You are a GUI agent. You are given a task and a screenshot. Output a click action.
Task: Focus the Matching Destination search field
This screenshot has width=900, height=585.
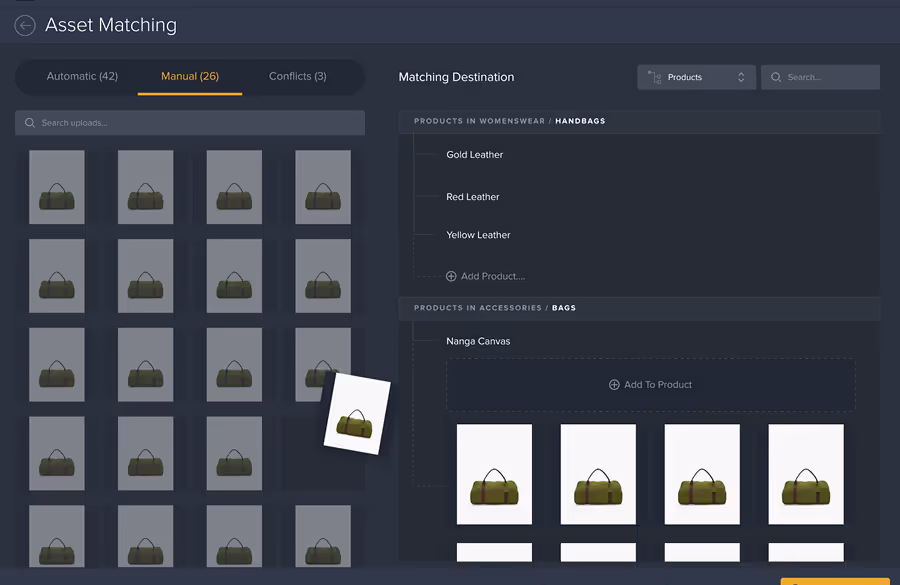820,77
